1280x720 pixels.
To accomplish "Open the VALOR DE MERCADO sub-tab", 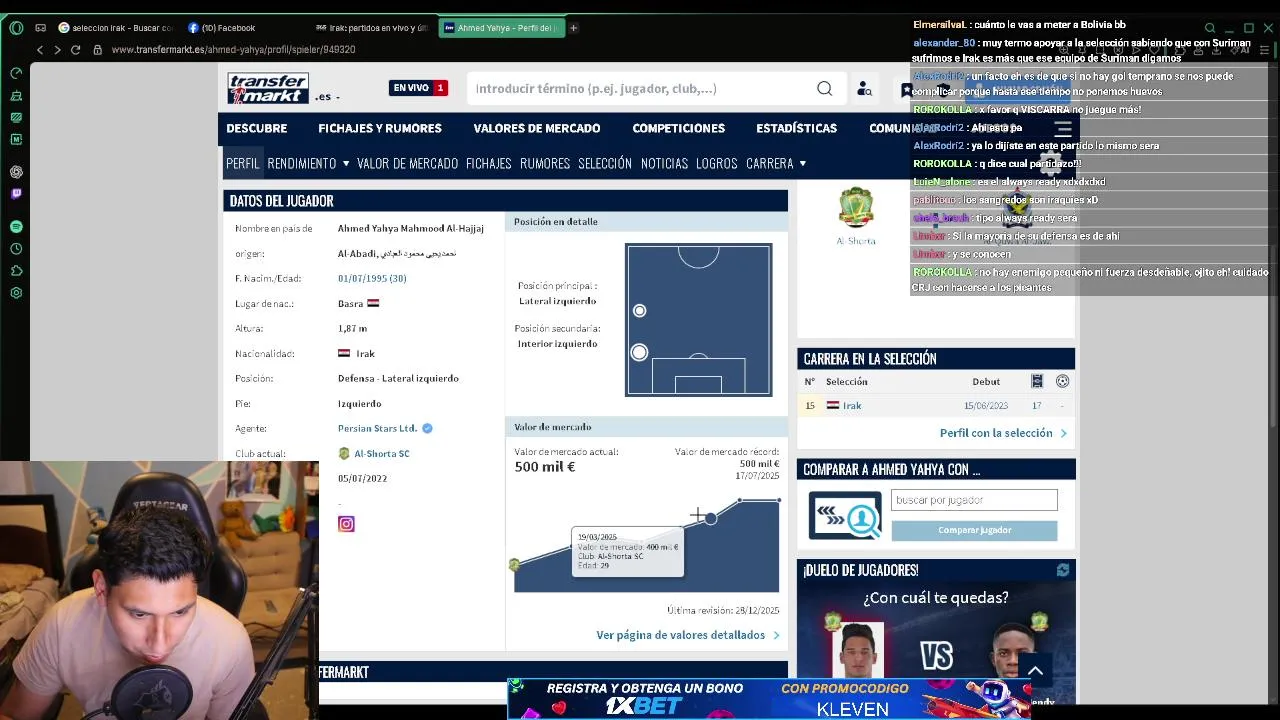I will tap(407, 163).
